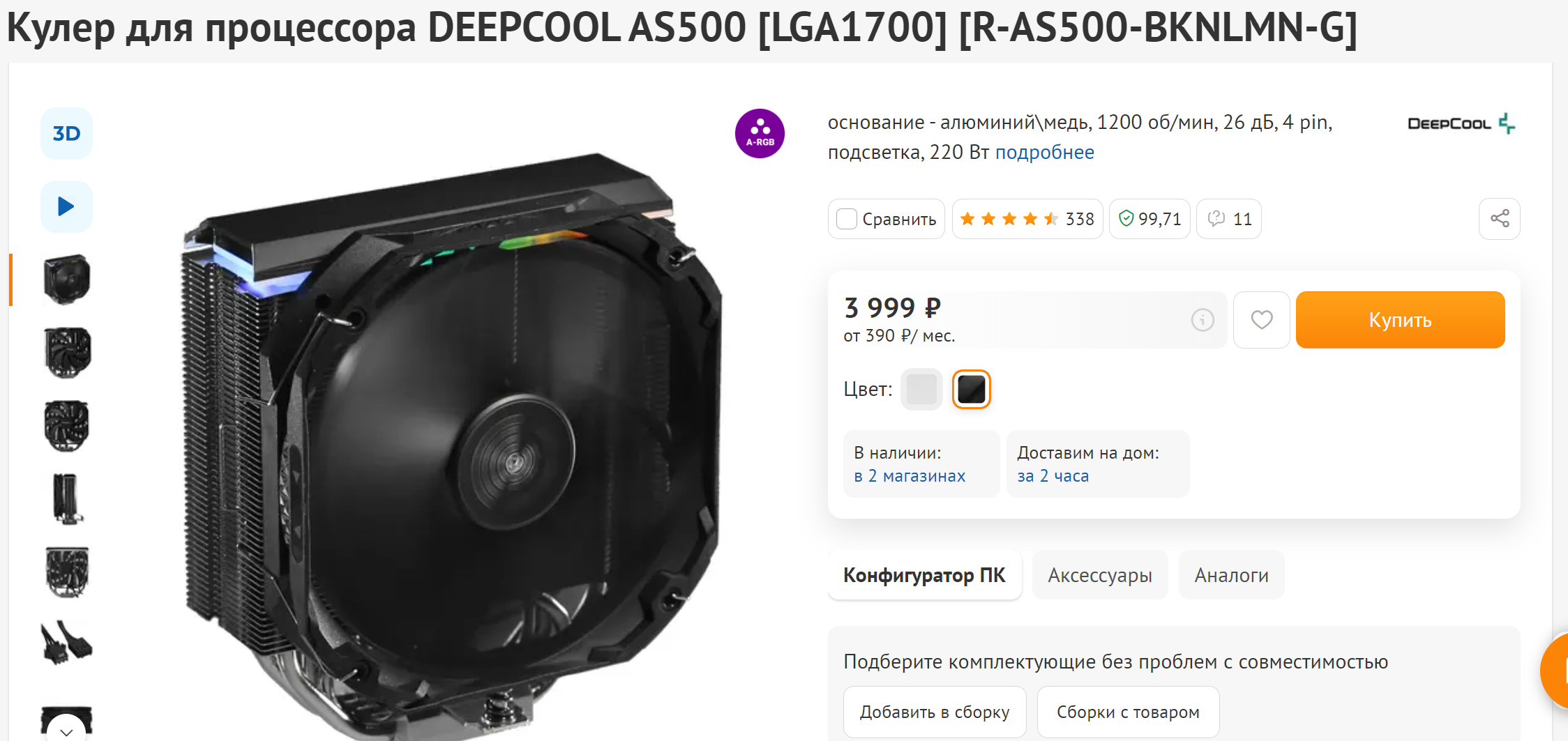Click the purple A-RGB badge
The width and height of the screenshot is (1568, 741).
pyautogui.click(x=760, y=133)
